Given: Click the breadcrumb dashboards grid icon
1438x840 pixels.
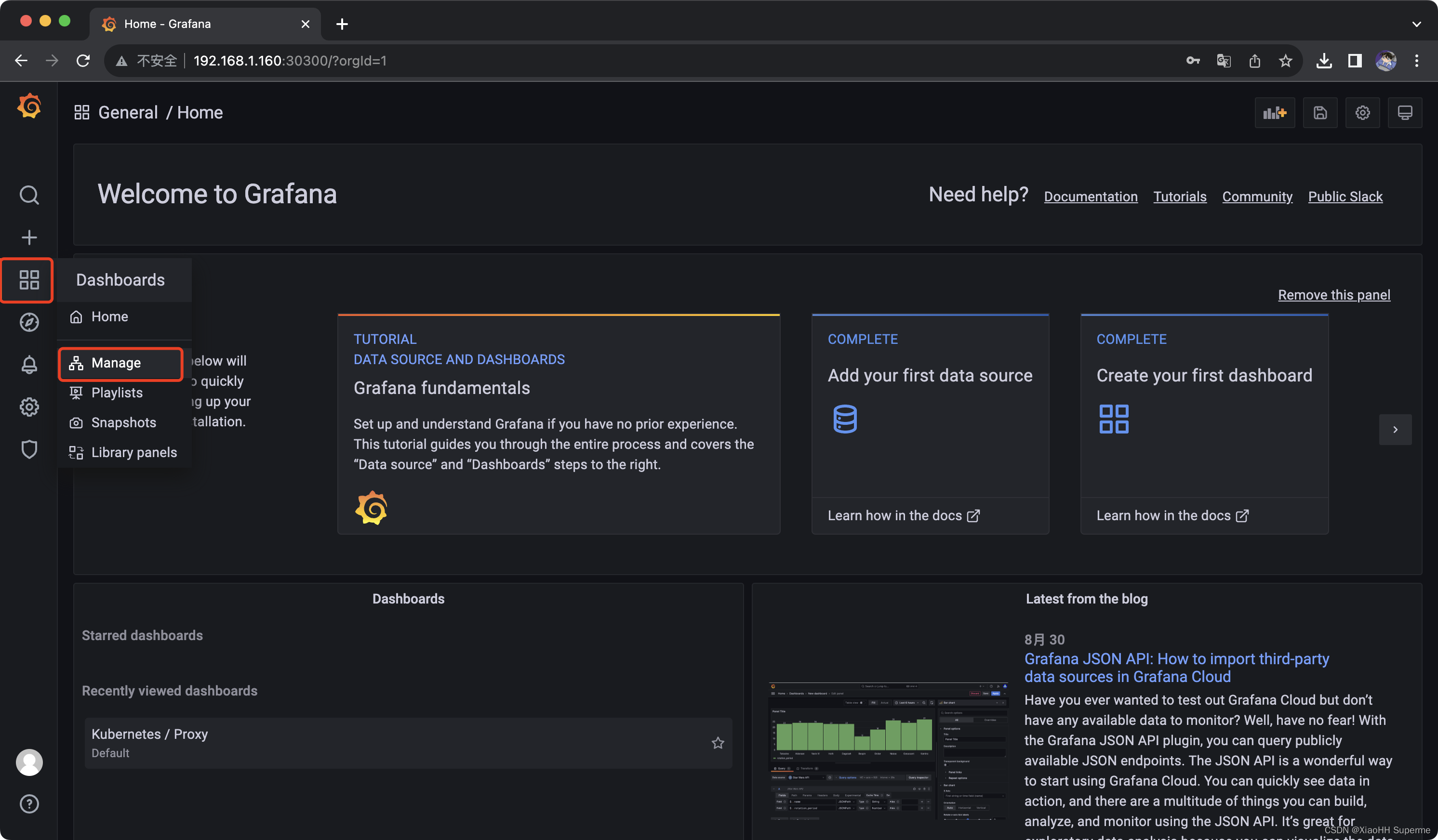Looking at the screenshot, I should (81, 112).
